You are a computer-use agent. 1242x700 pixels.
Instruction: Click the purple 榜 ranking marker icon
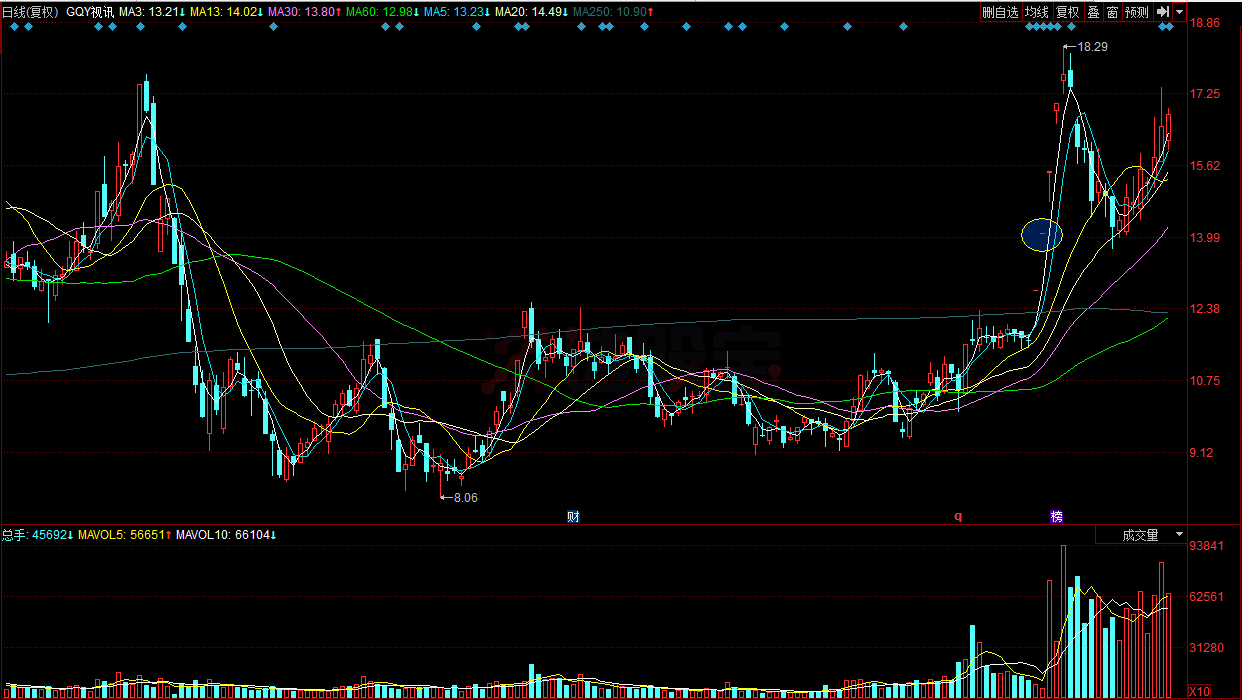(1056, 517)
